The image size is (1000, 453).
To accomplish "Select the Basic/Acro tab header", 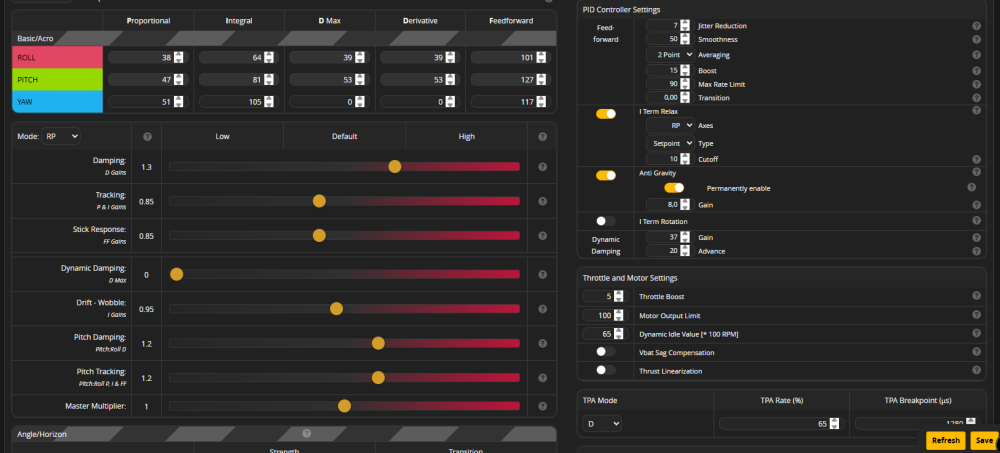I will coord(37,38).
